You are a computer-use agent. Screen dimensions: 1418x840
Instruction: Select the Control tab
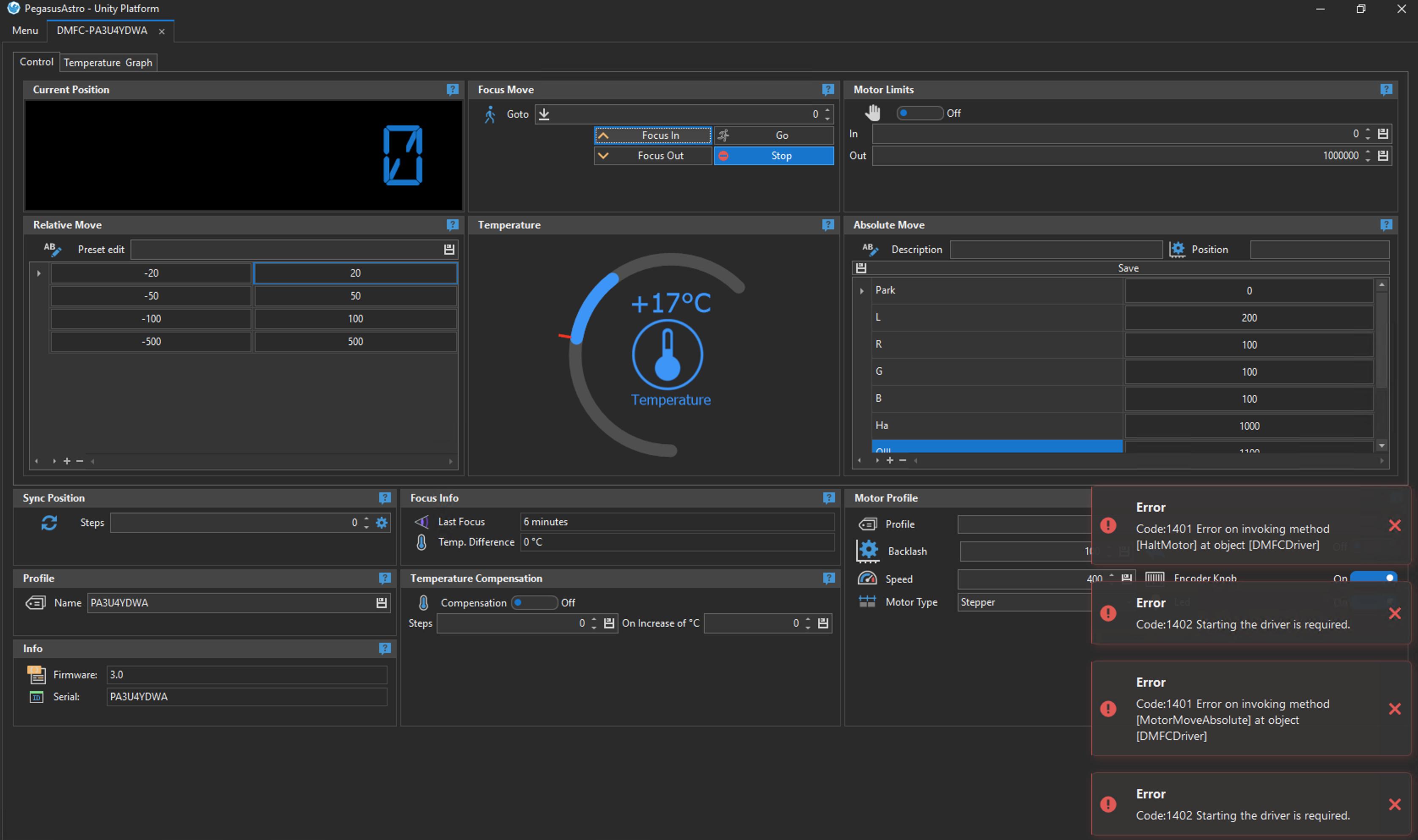[36, 62]
